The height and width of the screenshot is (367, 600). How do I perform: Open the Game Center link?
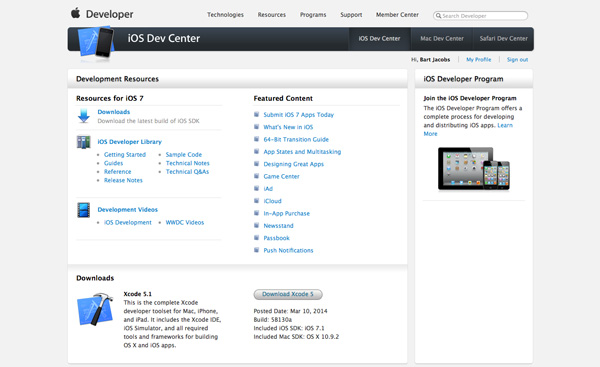281,176
